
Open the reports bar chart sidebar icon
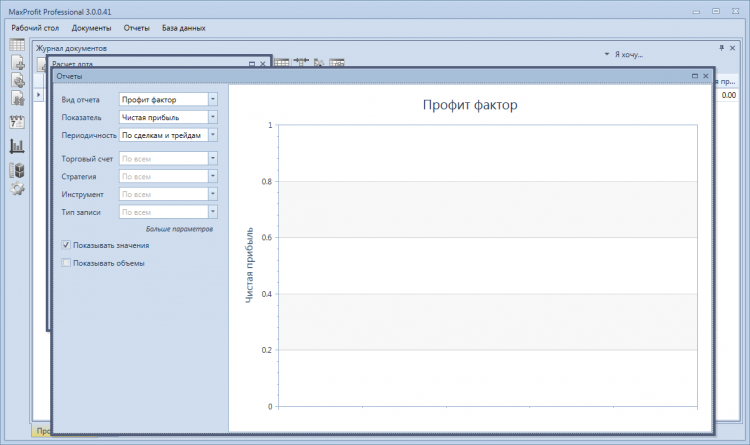pos(17,146)
